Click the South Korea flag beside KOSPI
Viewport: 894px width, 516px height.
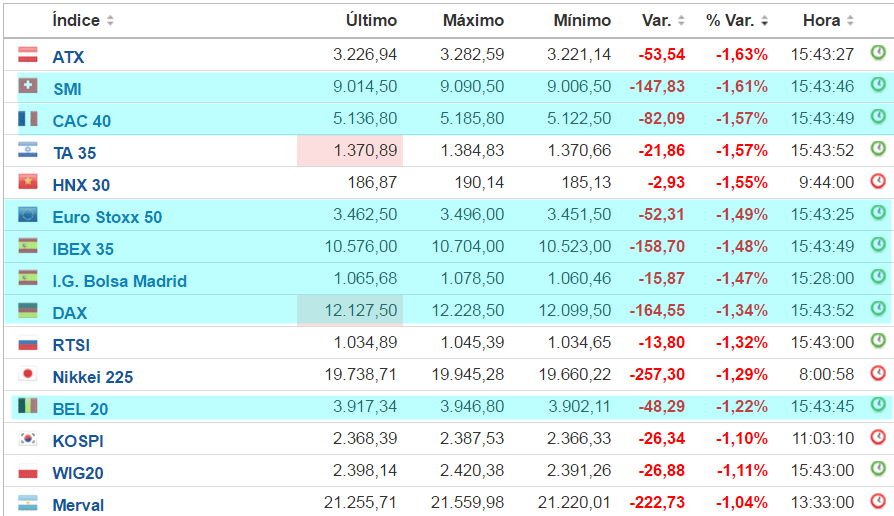(x=28, y=439)
